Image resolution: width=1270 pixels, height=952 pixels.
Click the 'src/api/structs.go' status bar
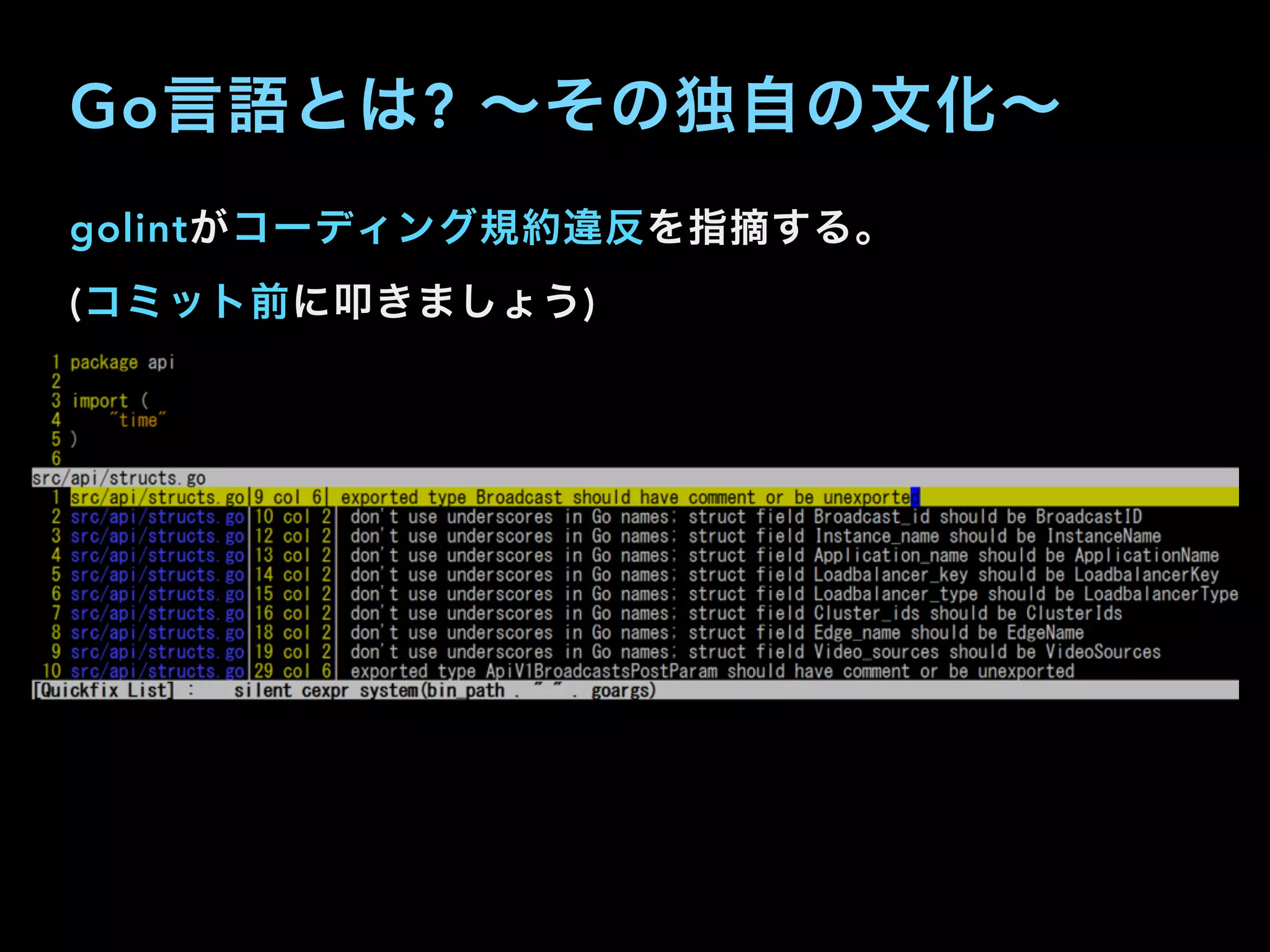635,478
